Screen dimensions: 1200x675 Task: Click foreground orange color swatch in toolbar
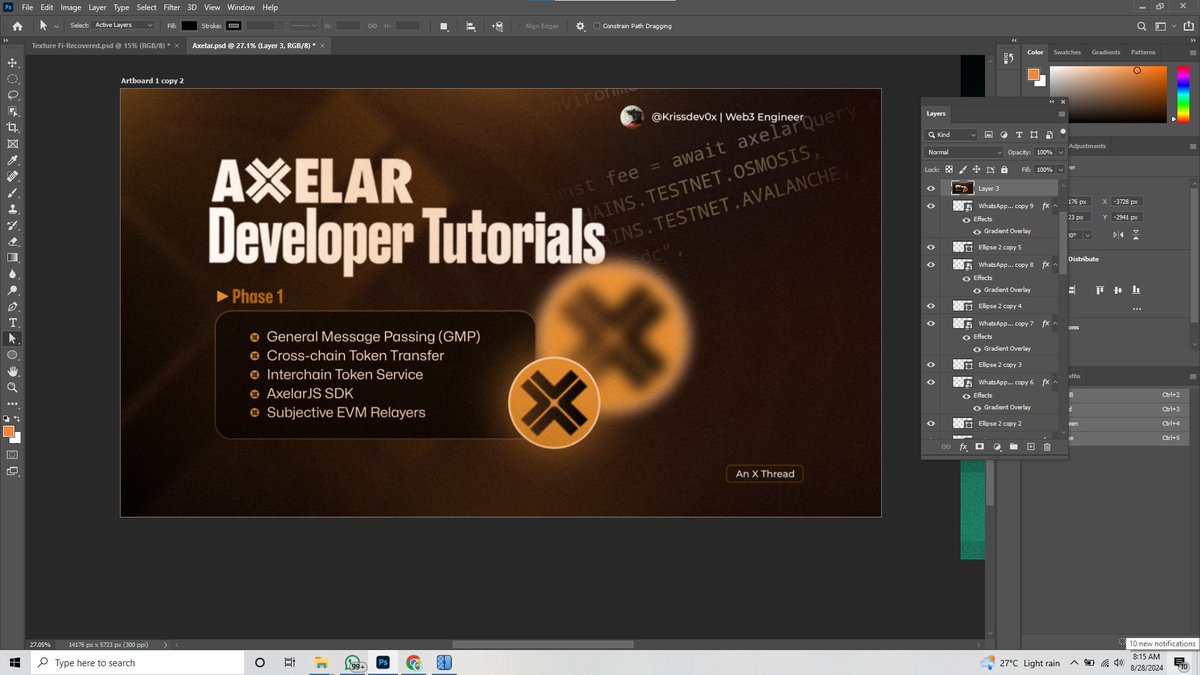click(9, 431)
